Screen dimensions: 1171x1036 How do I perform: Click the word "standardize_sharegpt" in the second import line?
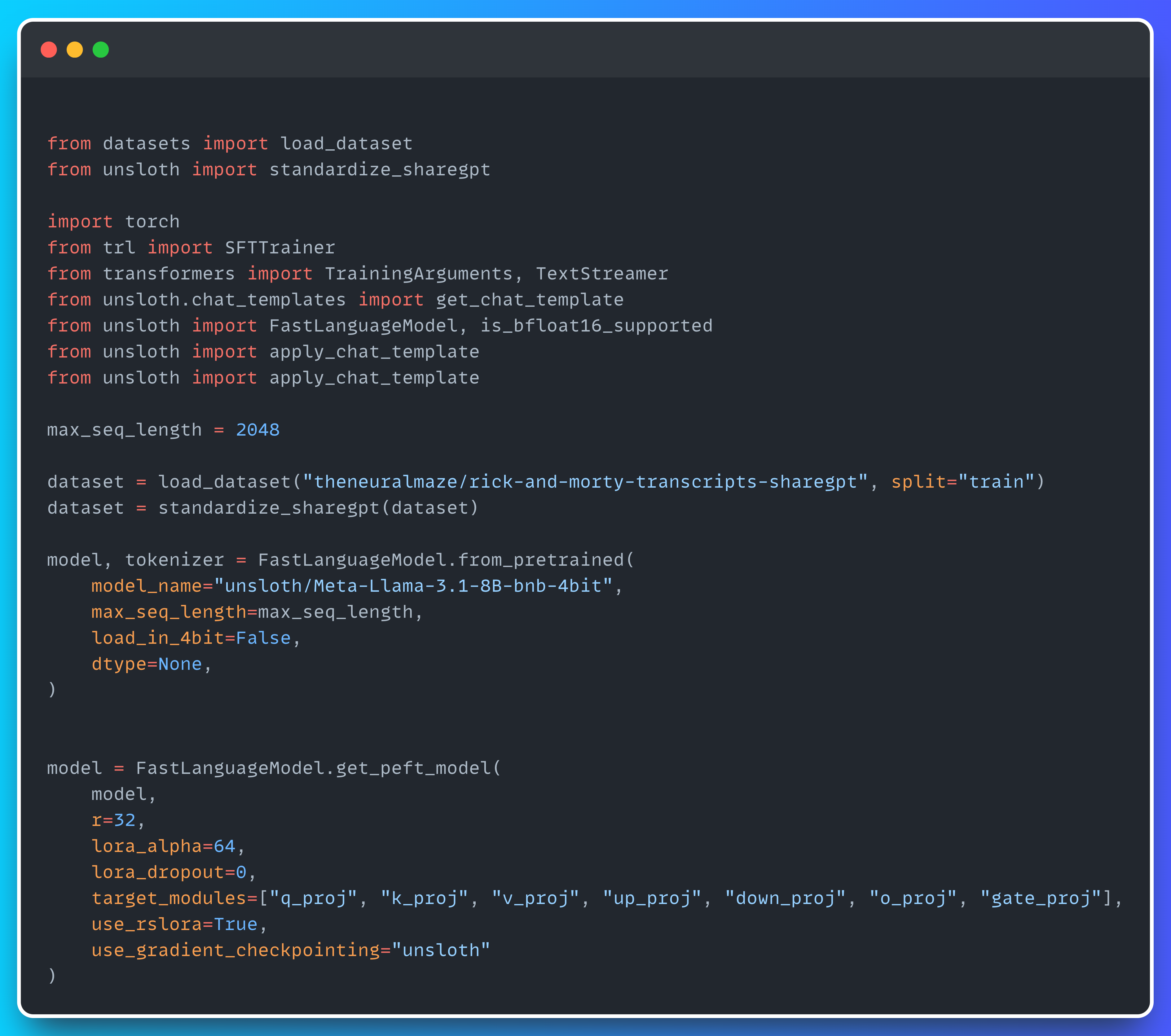[380, 169]
